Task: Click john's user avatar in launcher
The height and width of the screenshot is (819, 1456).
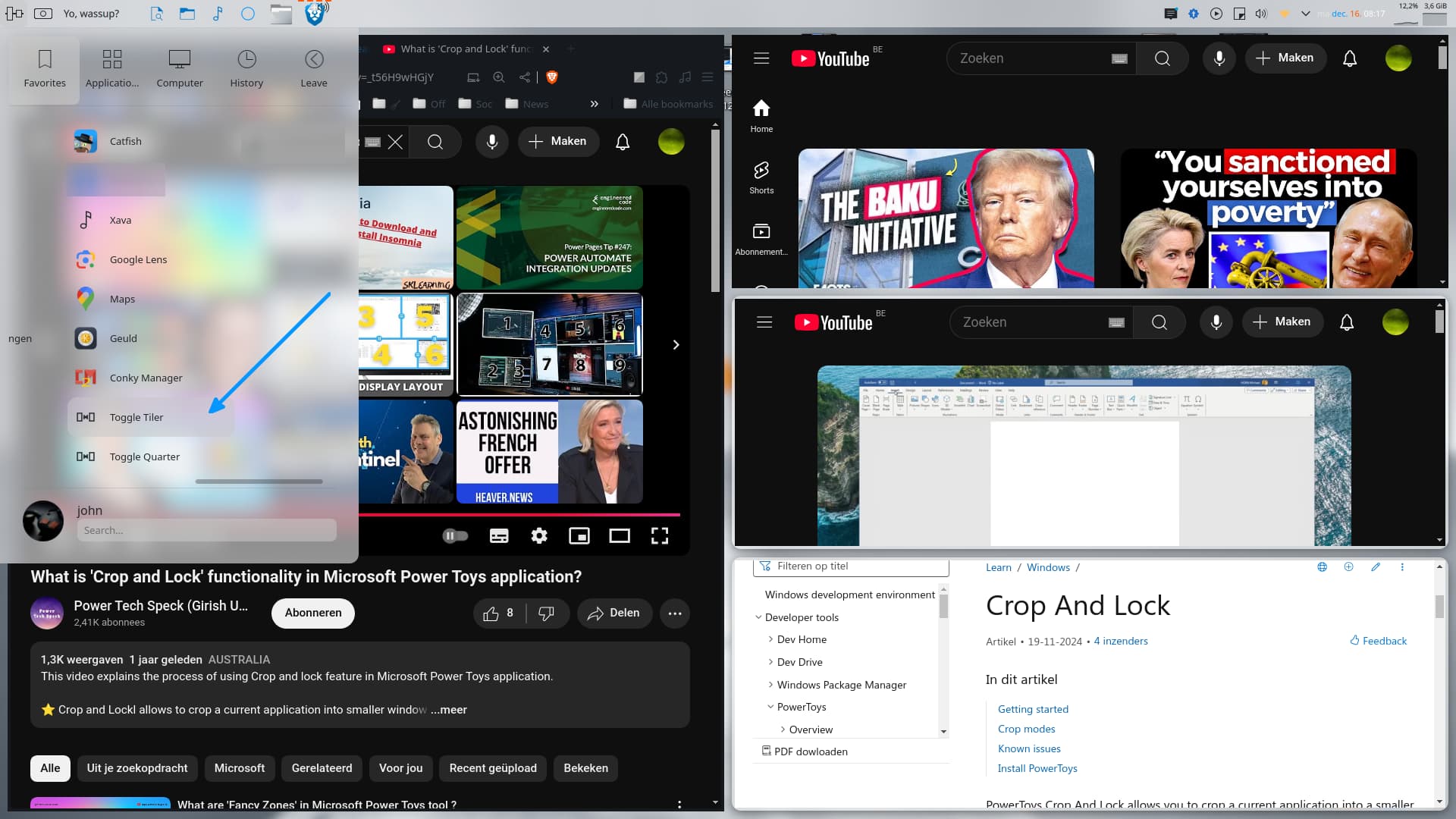Action: [43, 520]
